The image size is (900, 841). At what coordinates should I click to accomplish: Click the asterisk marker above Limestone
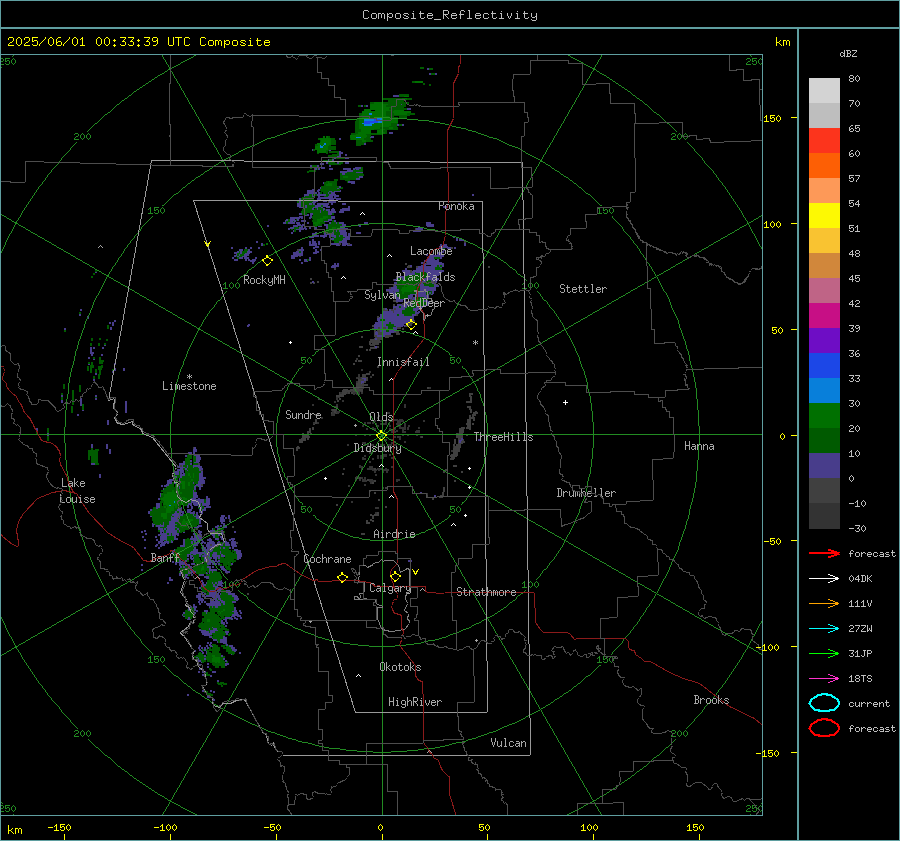coord(189,377)
